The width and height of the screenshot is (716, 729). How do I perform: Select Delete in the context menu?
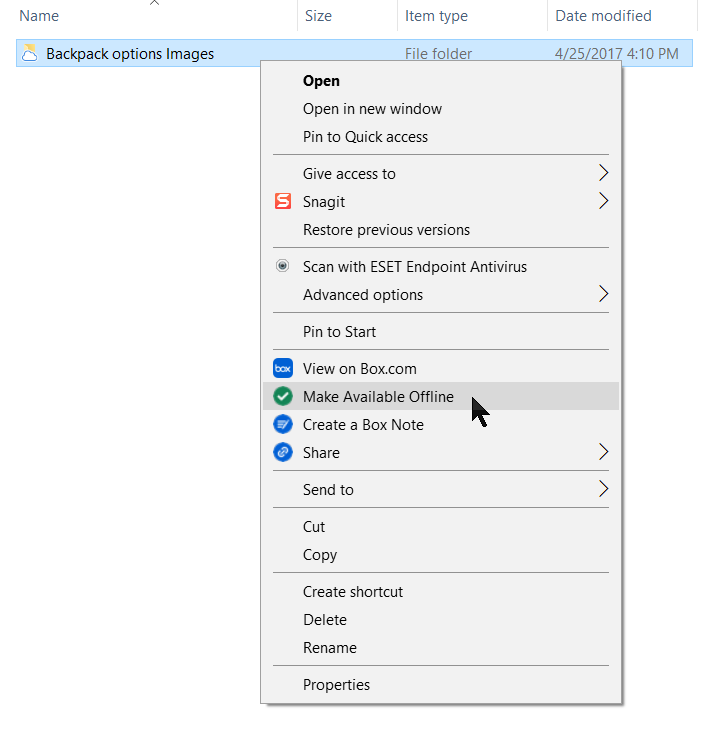[x=324, y=620]
